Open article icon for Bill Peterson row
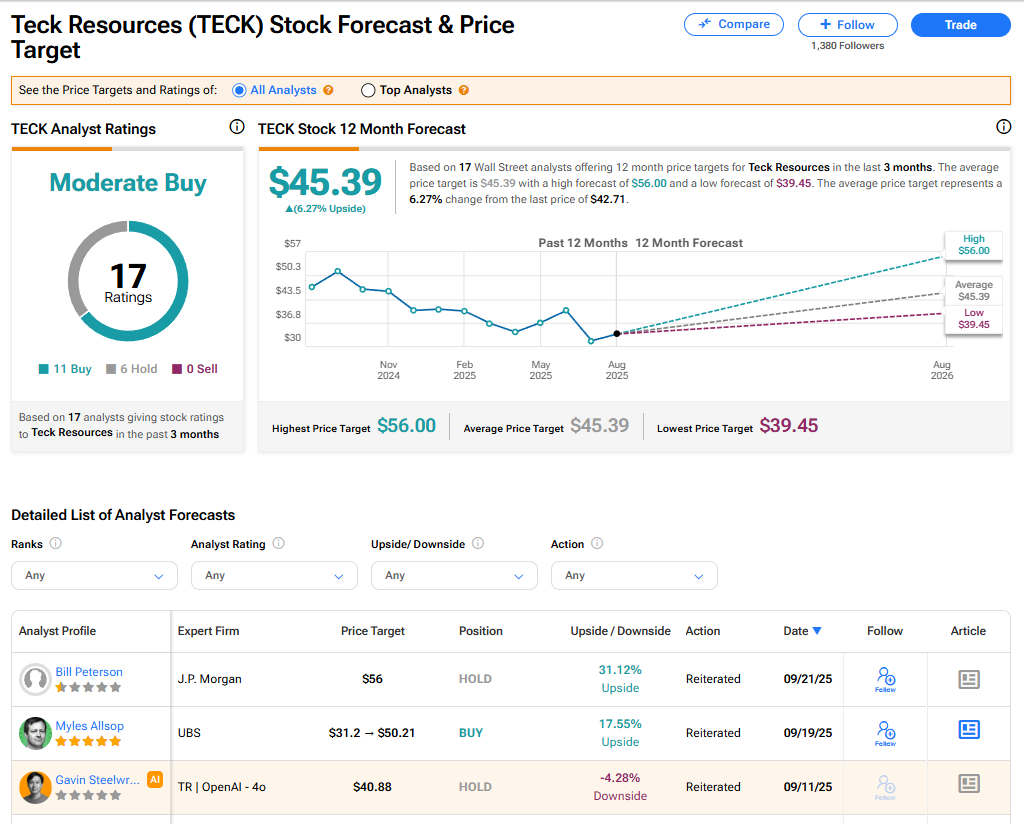The height and width of the screenshot is (824, 1024). (968, 679)
